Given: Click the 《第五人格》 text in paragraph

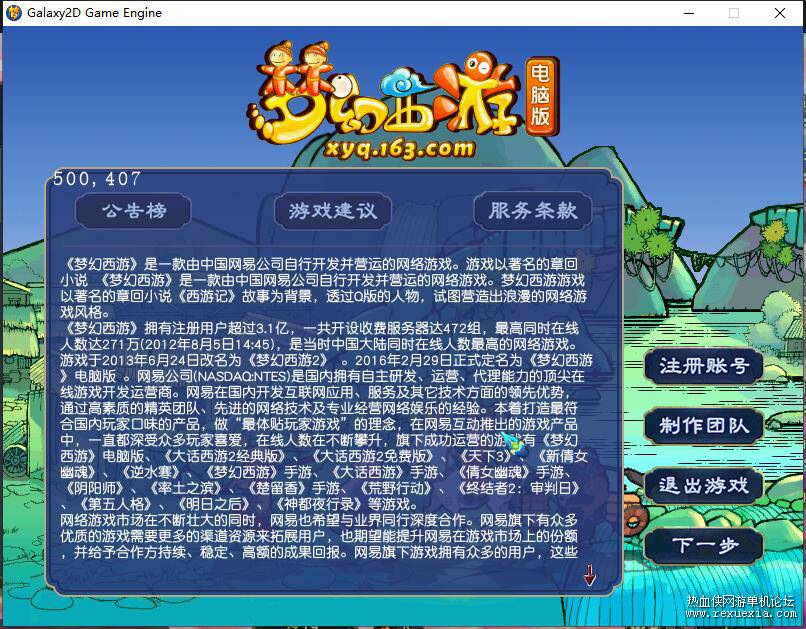Looking at the screenshot, I should pos(115,504).
